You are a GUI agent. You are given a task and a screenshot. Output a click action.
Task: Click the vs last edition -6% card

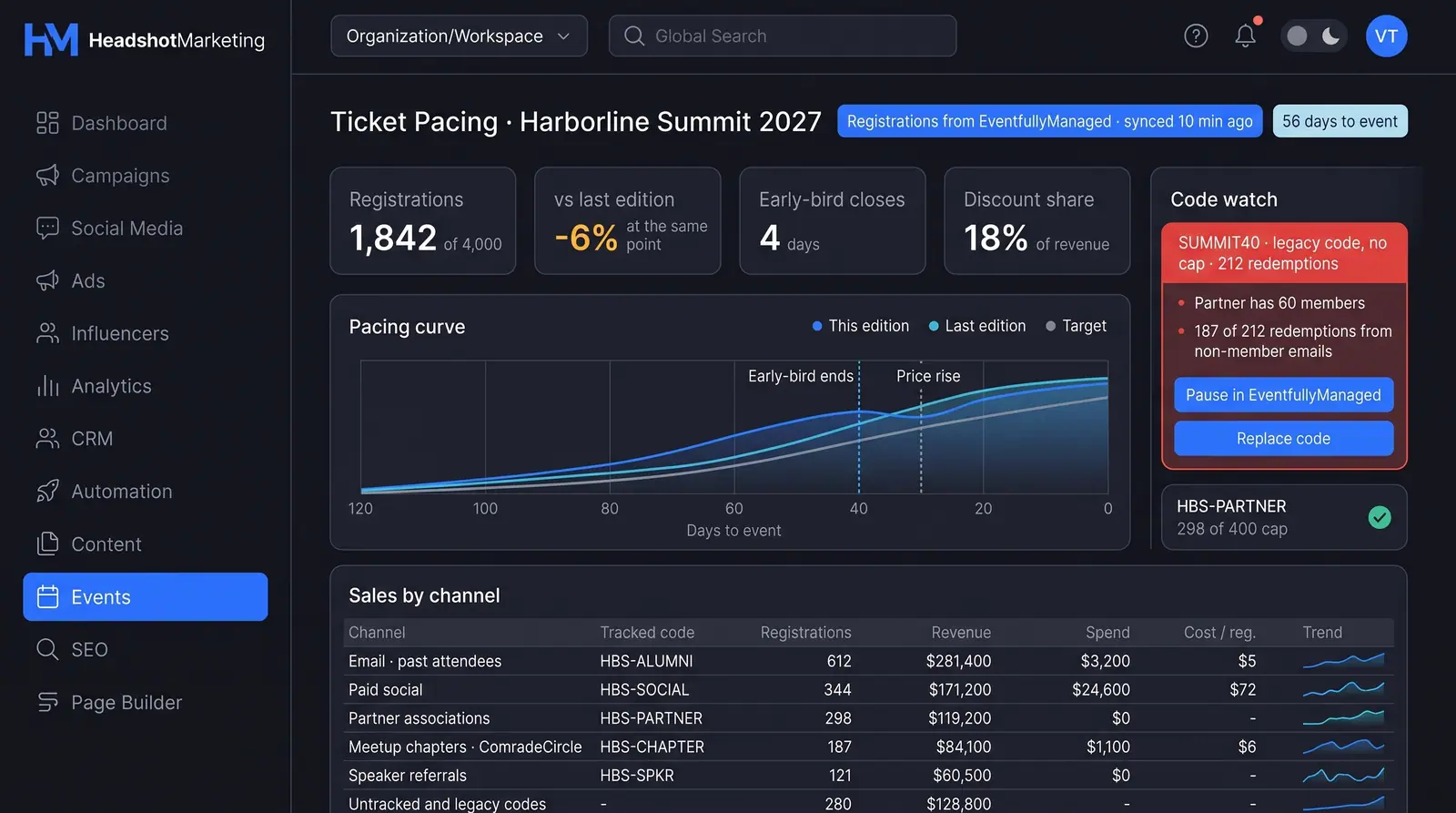tap(628, 220)
